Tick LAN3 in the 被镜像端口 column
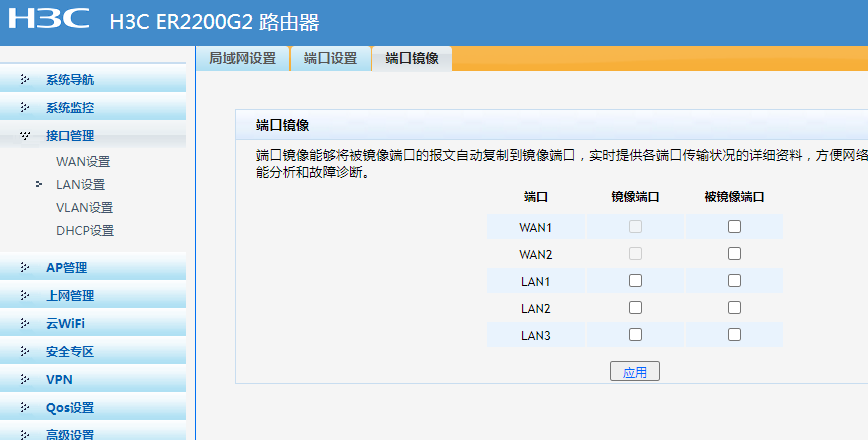868x440 pixels. click(x=734, y=335)
